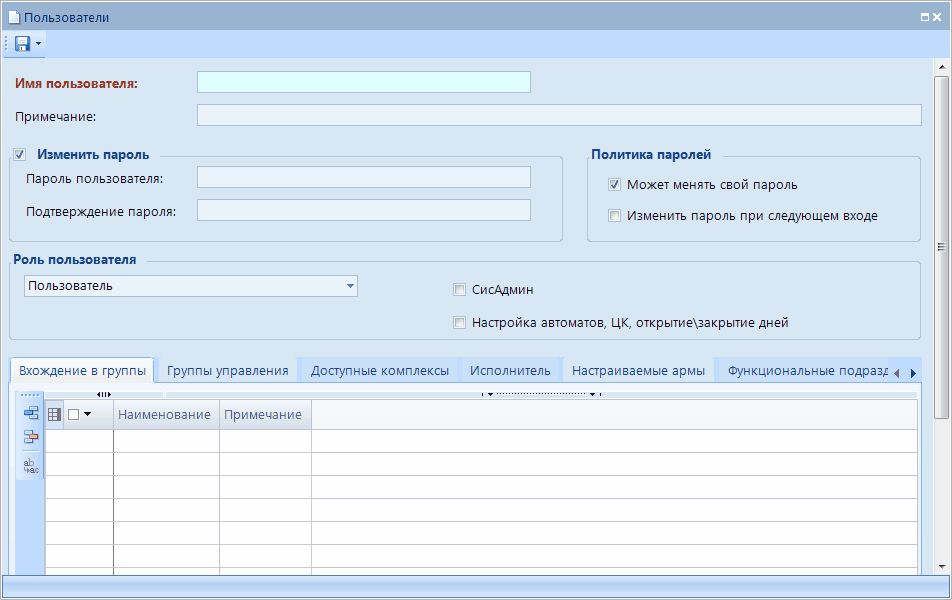This screenshot has height=600, width=952.
Task: Click the Save floppy disk icon
Action: (22, 44)
